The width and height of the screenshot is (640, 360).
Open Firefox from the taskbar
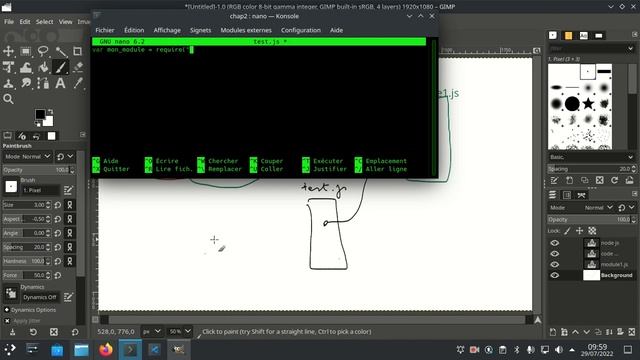click(106, 350)
